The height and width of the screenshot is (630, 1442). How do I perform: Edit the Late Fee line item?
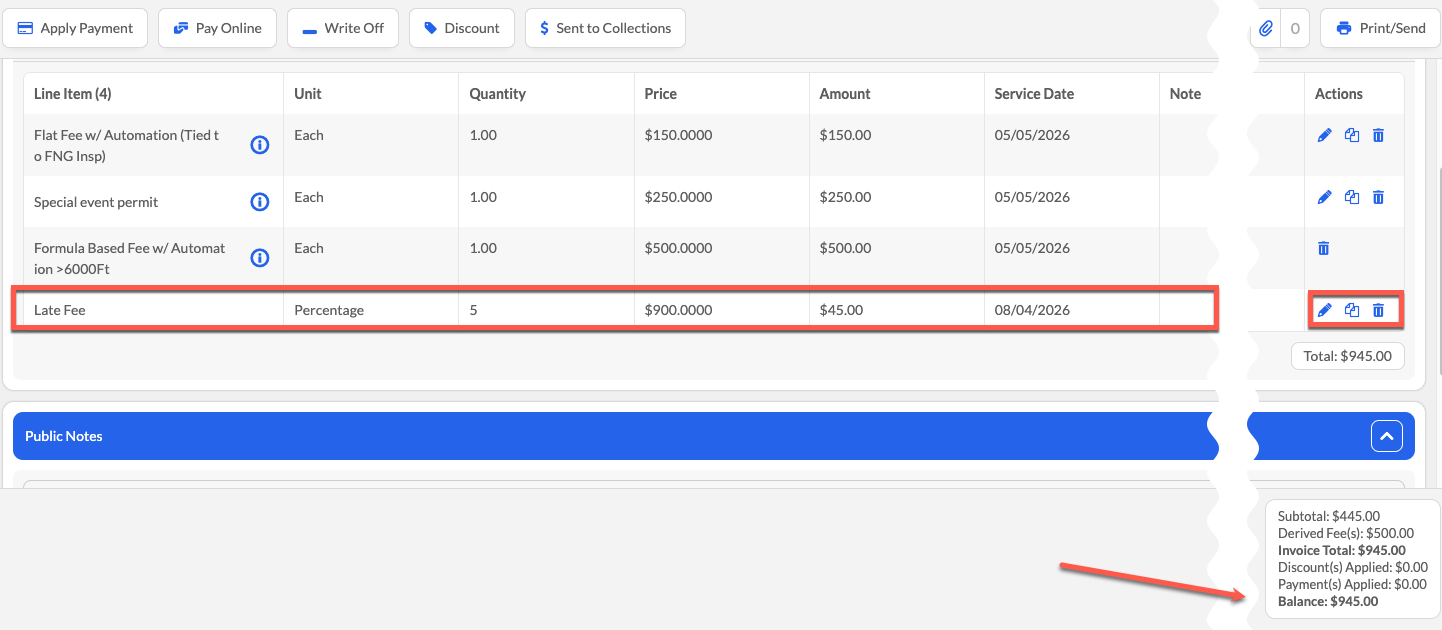1325,310
